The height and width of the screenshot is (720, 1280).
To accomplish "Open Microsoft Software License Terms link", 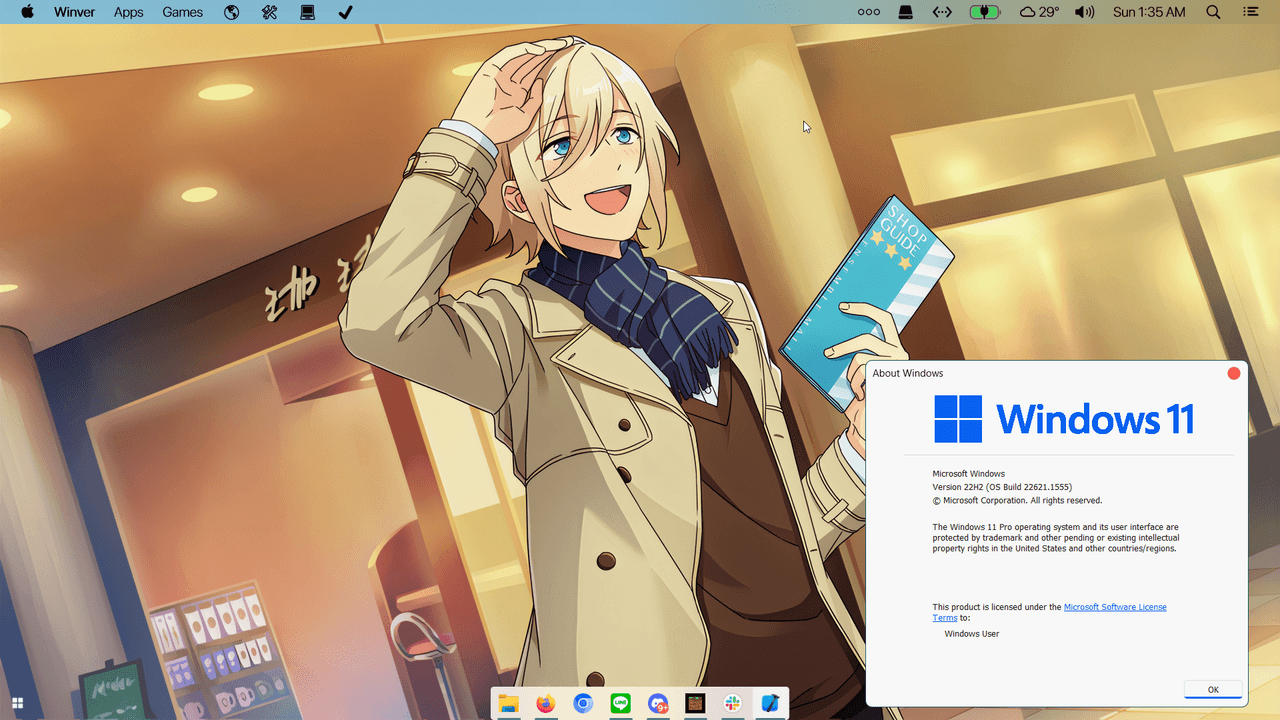I will 1114,607.
